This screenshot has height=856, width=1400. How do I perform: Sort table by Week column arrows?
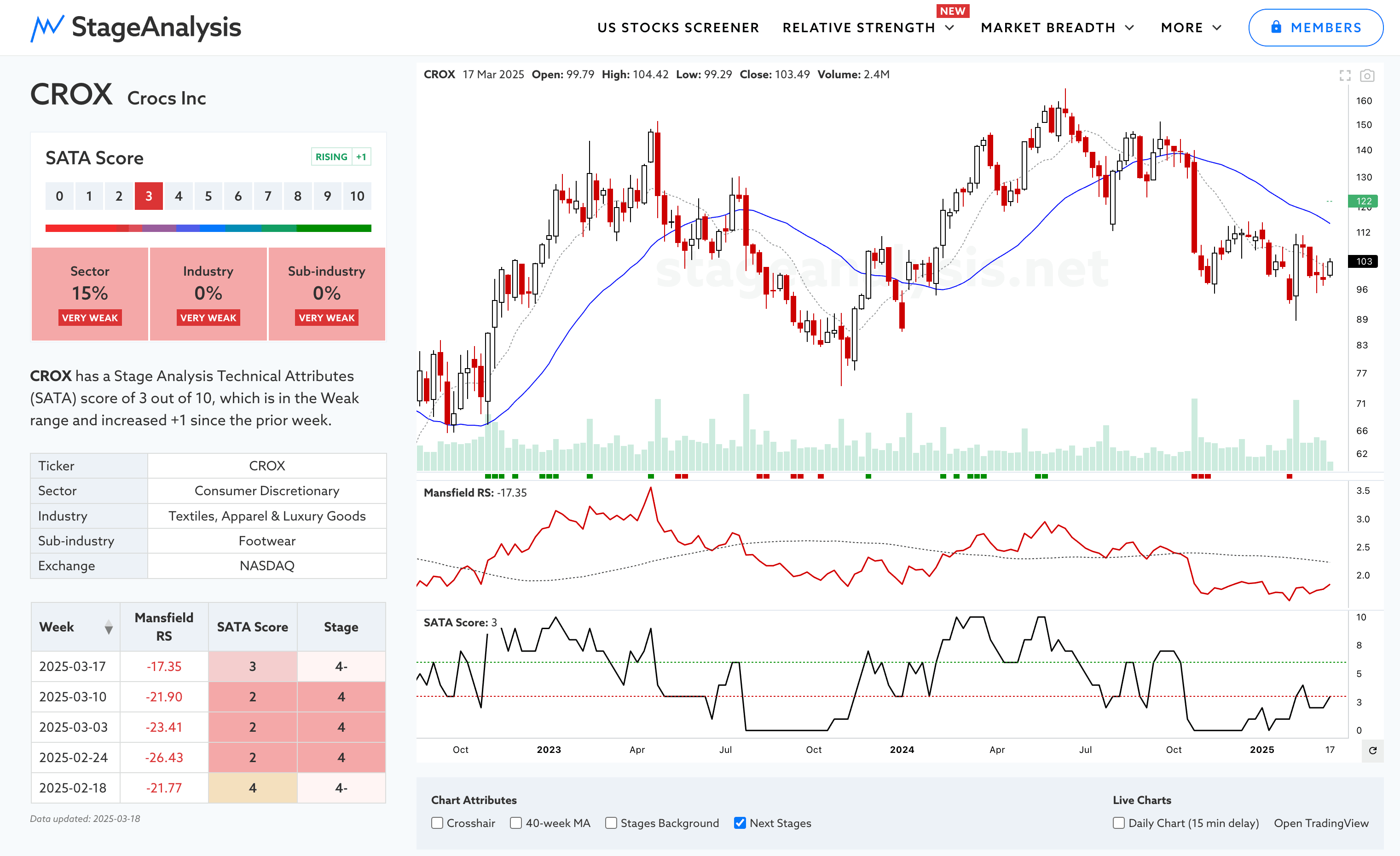click(109, 627)
